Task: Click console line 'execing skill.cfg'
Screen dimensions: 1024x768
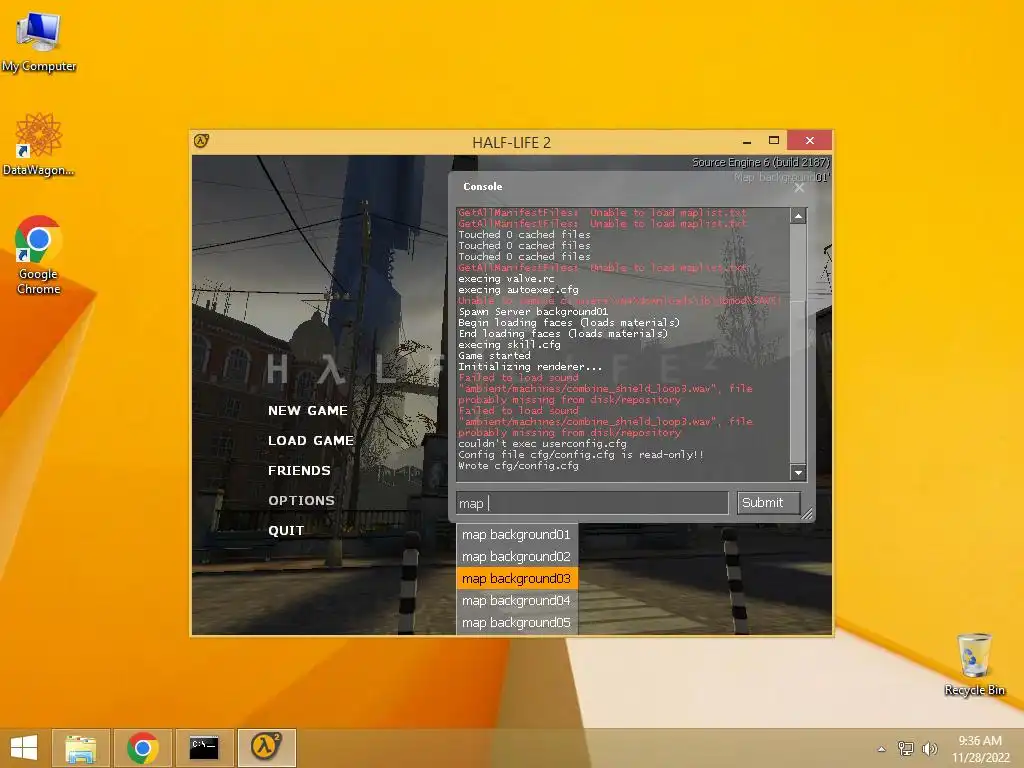Action: [x=509, y=345]
